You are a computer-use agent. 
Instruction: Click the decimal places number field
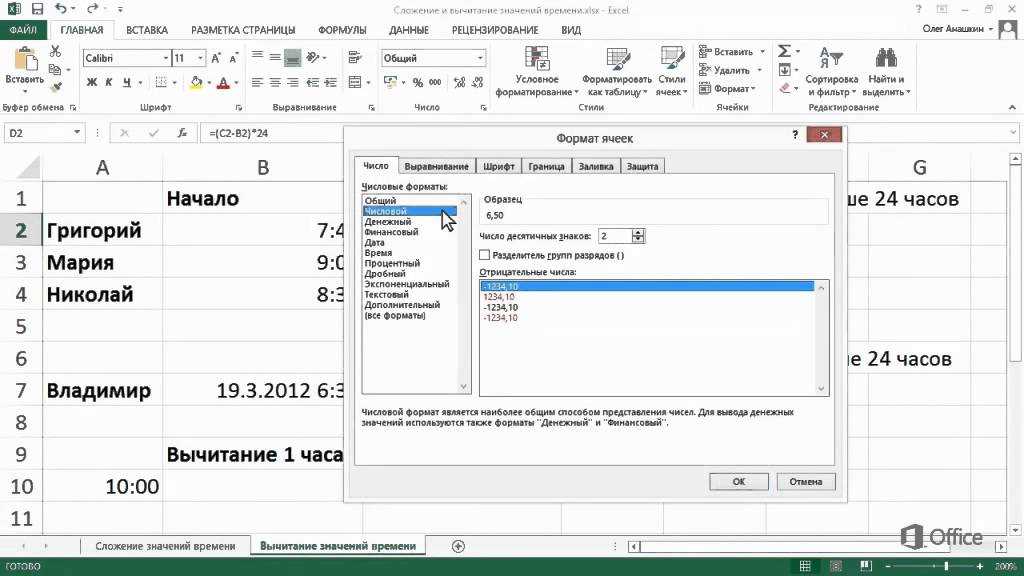tap(615, 236)
